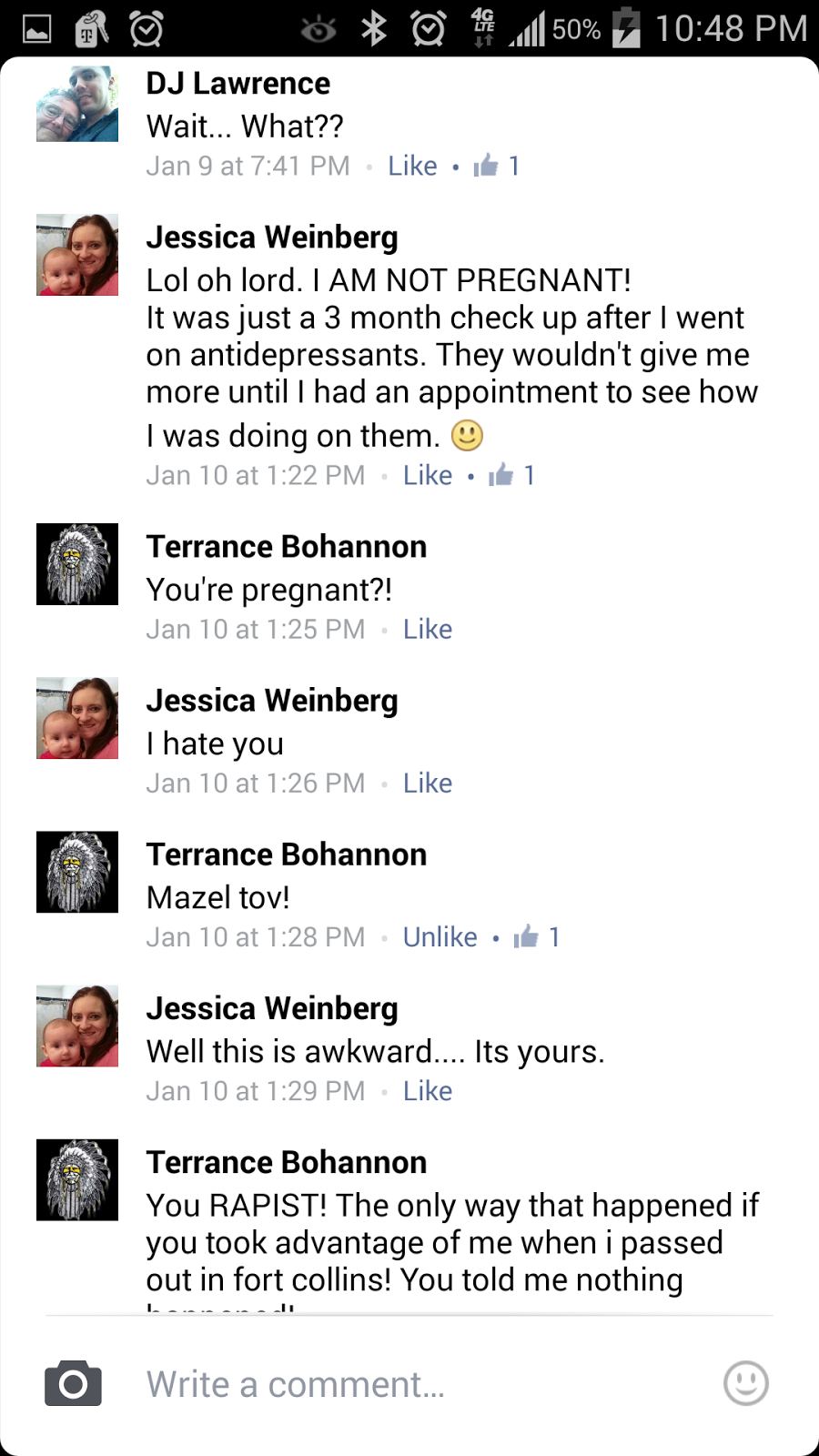This screenshot has width=819, height=1456.
Task: Tap the Bluetooth status icon
Action: (x=373, y=29)
